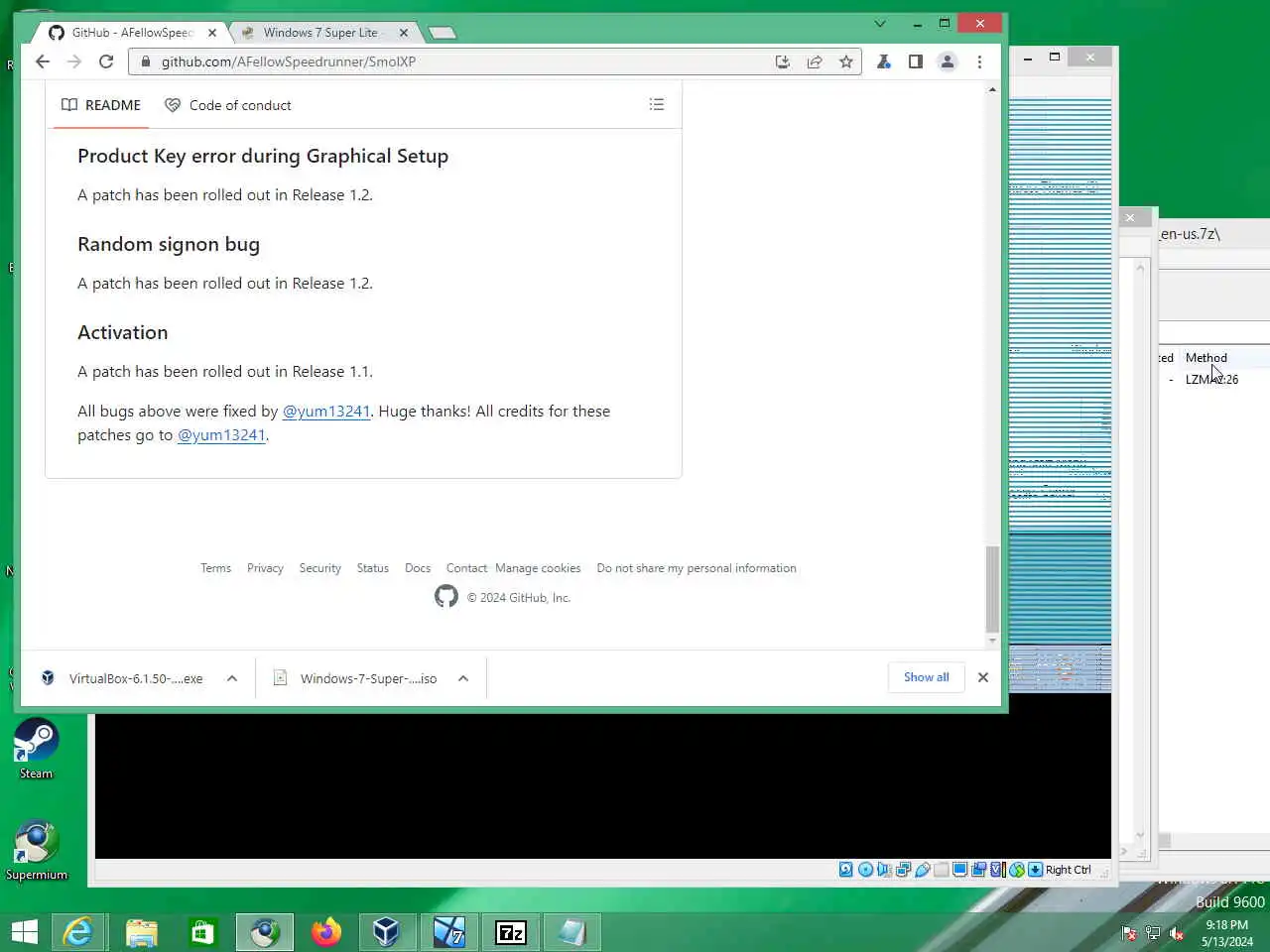Click scroll up arrow of page
Image resolution: width=1270 pixels, height=952 pixels.
992,90
